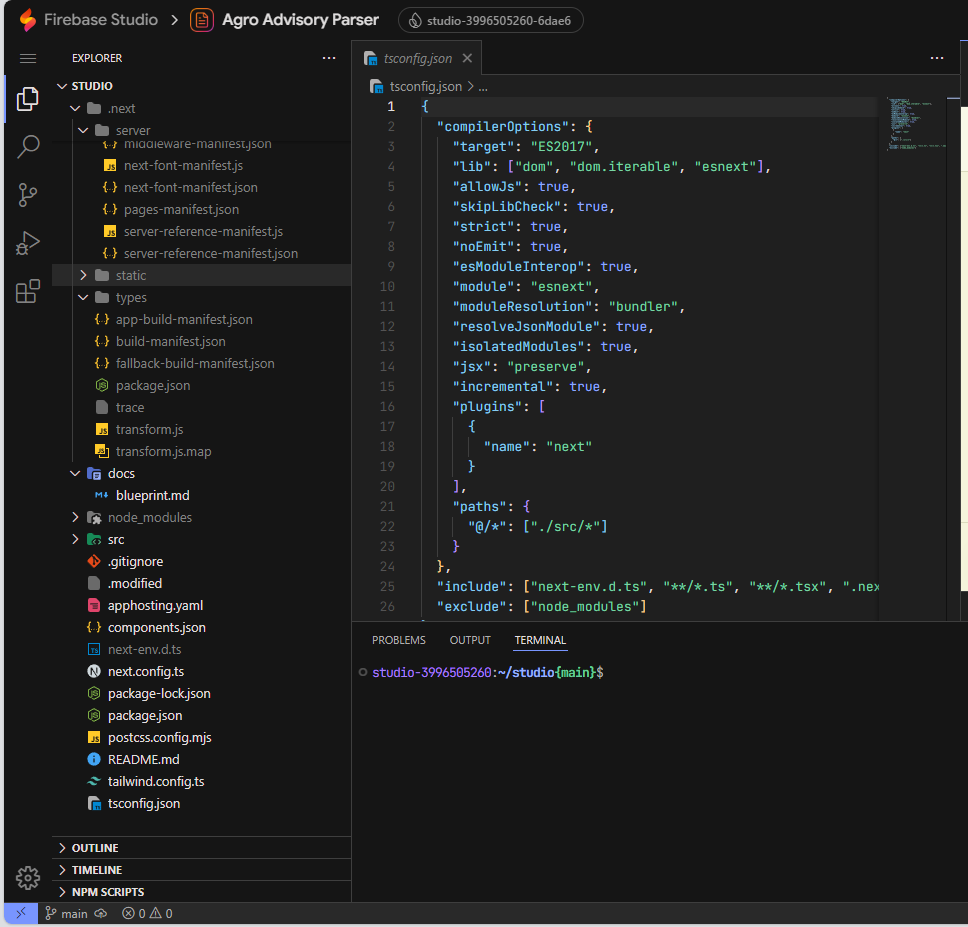The height and width of the screenshot is (927, 968).
Task: Expand the src folder
Action: point(116,539)
